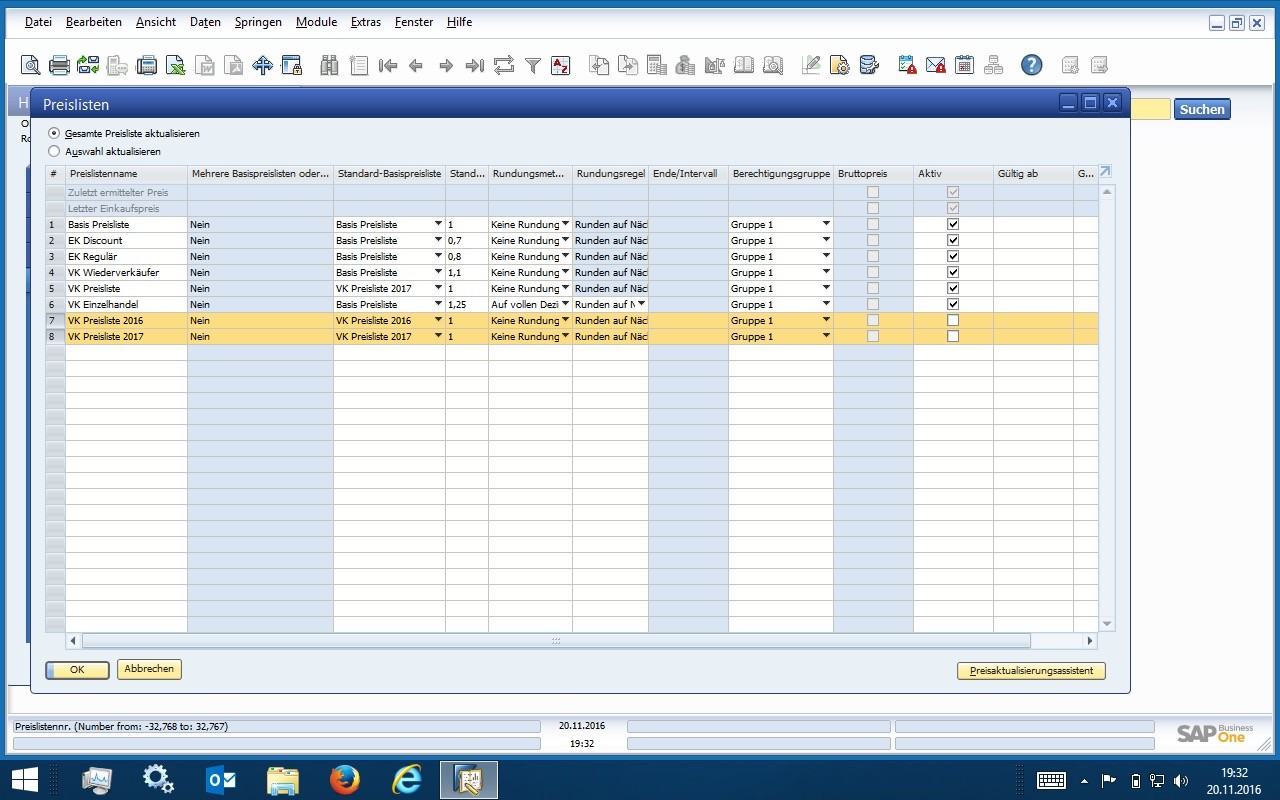Open Firefox from the taskbar

point(344,780)
